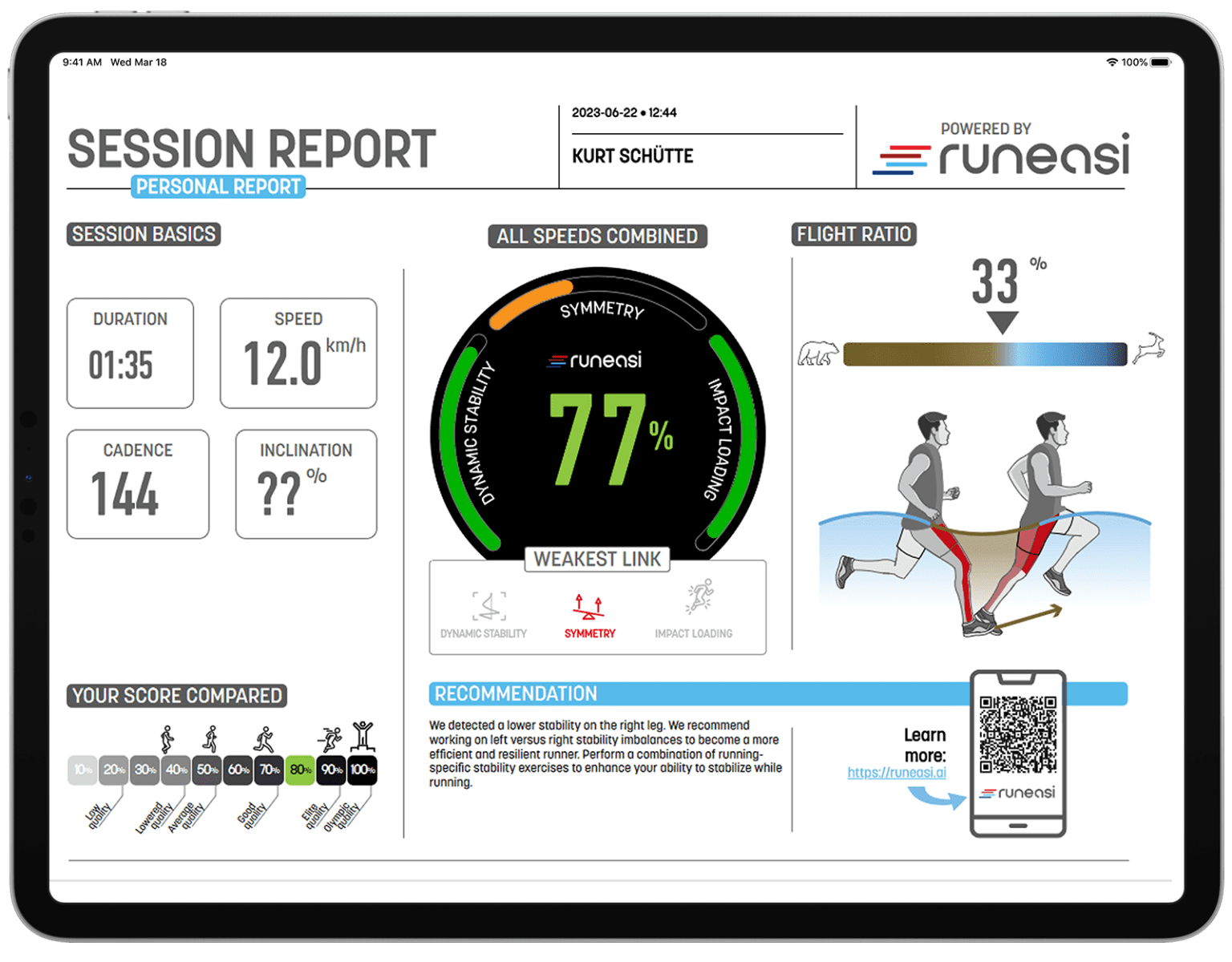
Task: Click the two runners illustration
Action: [984, 525]
